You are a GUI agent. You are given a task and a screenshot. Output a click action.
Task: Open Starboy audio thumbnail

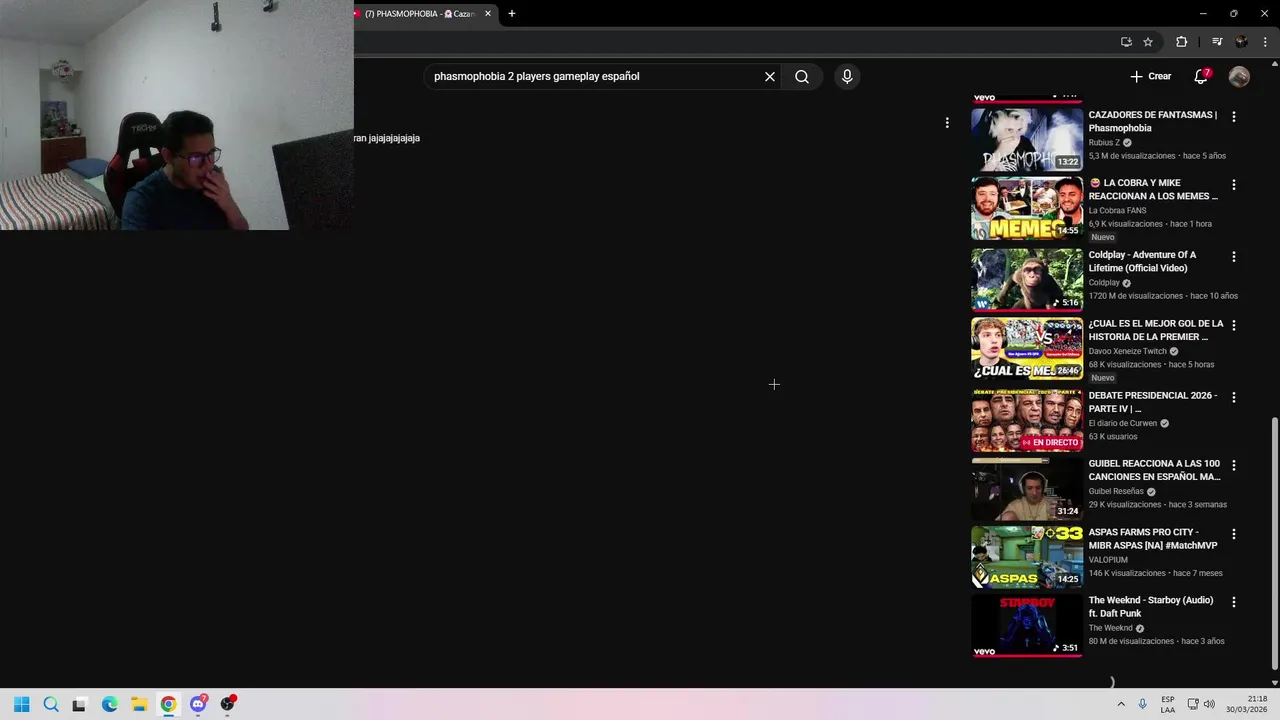(x=1027, y=625)
